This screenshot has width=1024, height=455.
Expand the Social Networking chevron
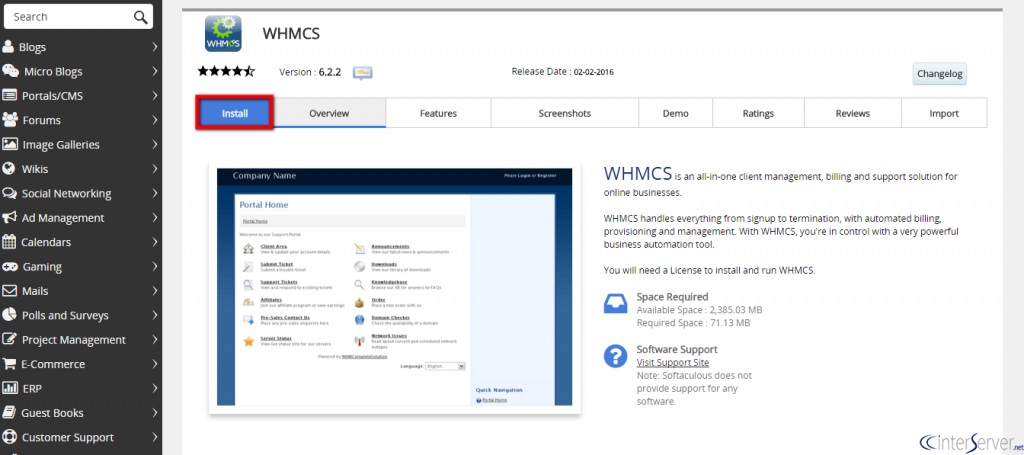[155, 193]
